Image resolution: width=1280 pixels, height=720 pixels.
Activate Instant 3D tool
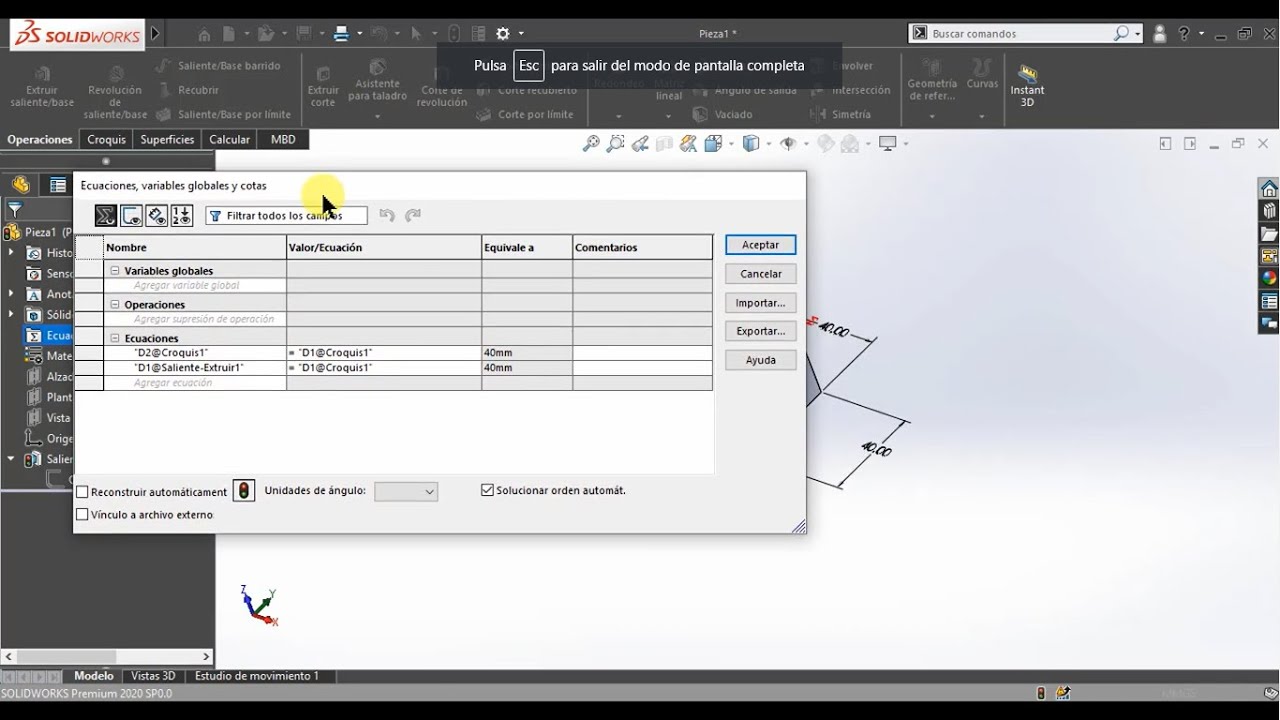click(1027, 86)
